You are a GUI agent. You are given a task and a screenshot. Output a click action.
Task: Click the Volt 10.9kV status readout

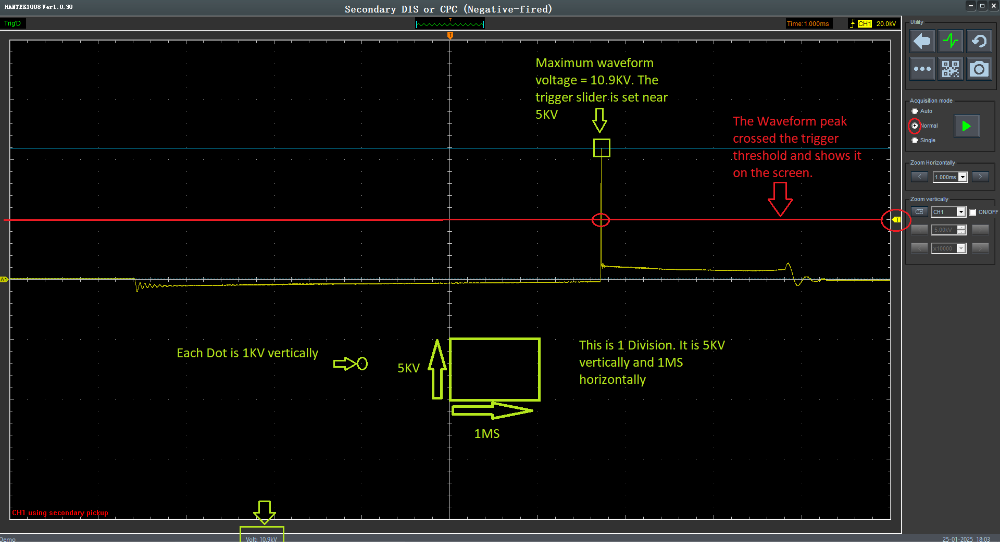tap(264, 536)
